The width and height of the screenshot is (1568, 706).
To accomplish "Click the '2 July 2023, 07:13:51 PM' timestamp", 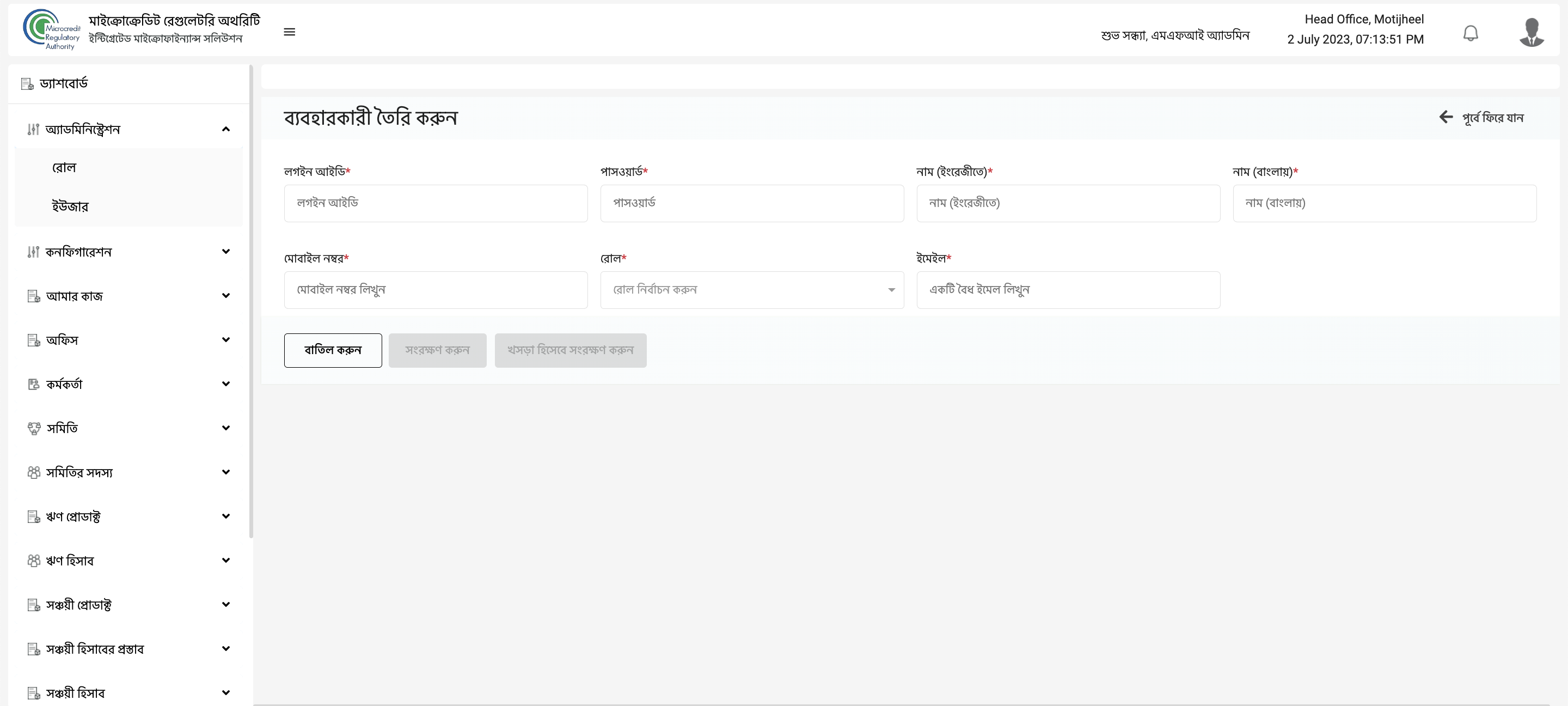I will click(1355, 40).
